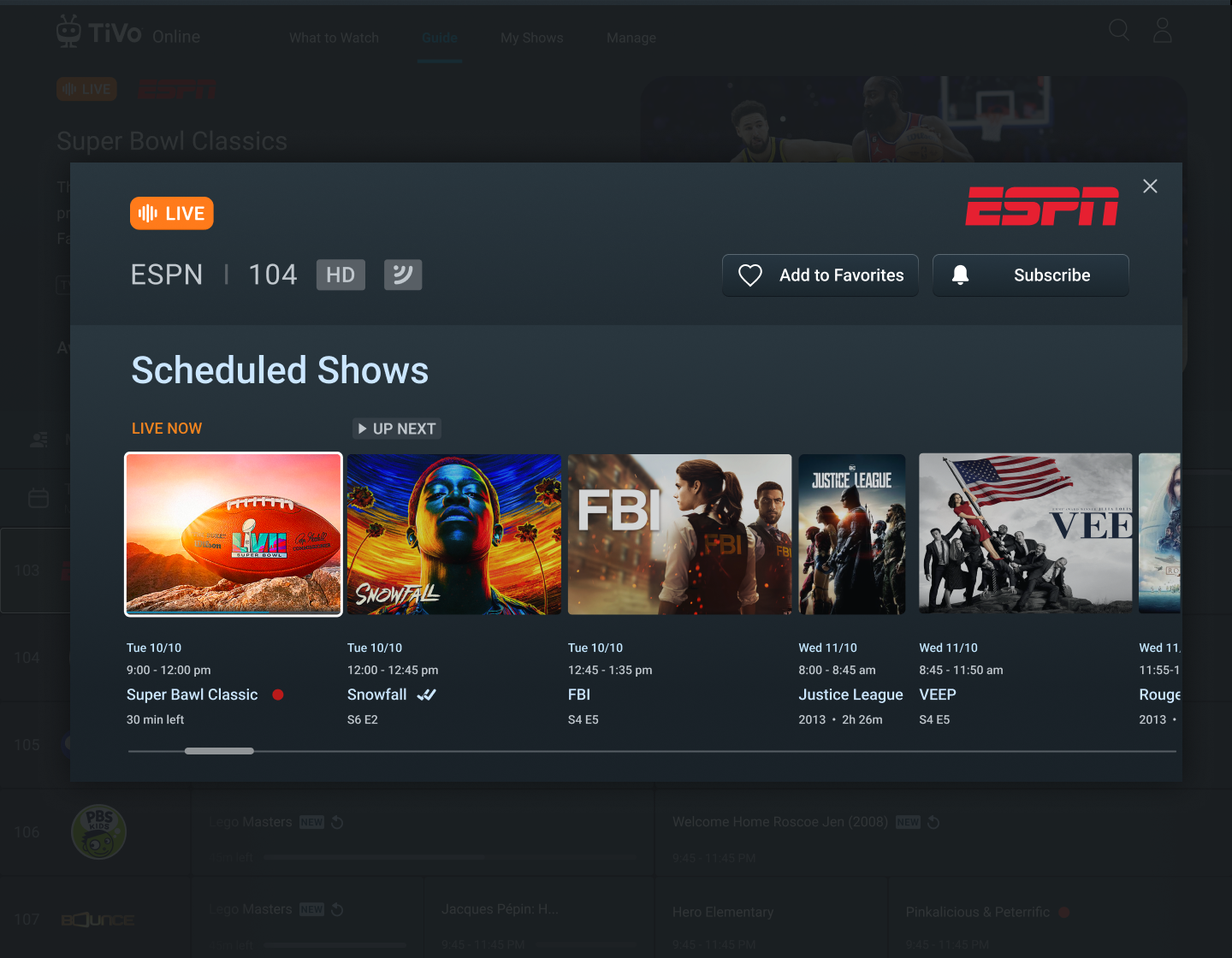Open the What to Watch menu
This screenshot has width=1232, height=958.
tap(334, 38)
